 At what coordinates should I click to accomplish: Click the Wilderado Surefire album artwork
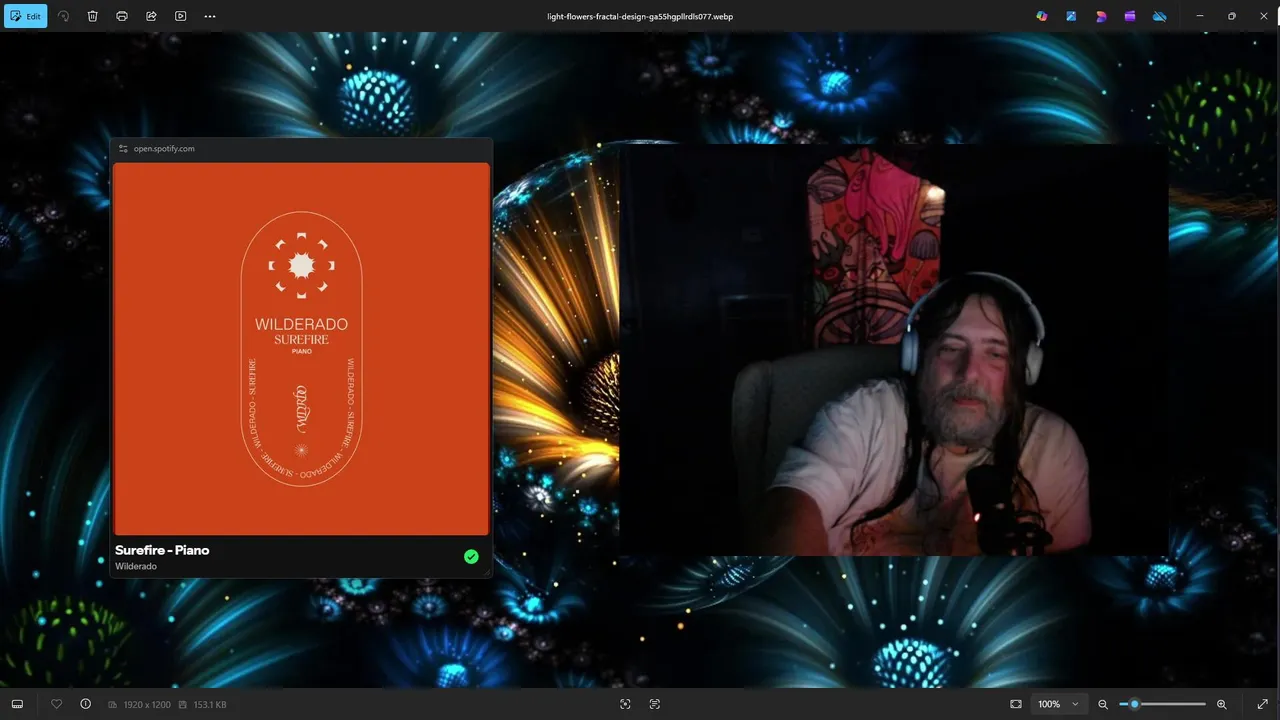coord(301,349)
